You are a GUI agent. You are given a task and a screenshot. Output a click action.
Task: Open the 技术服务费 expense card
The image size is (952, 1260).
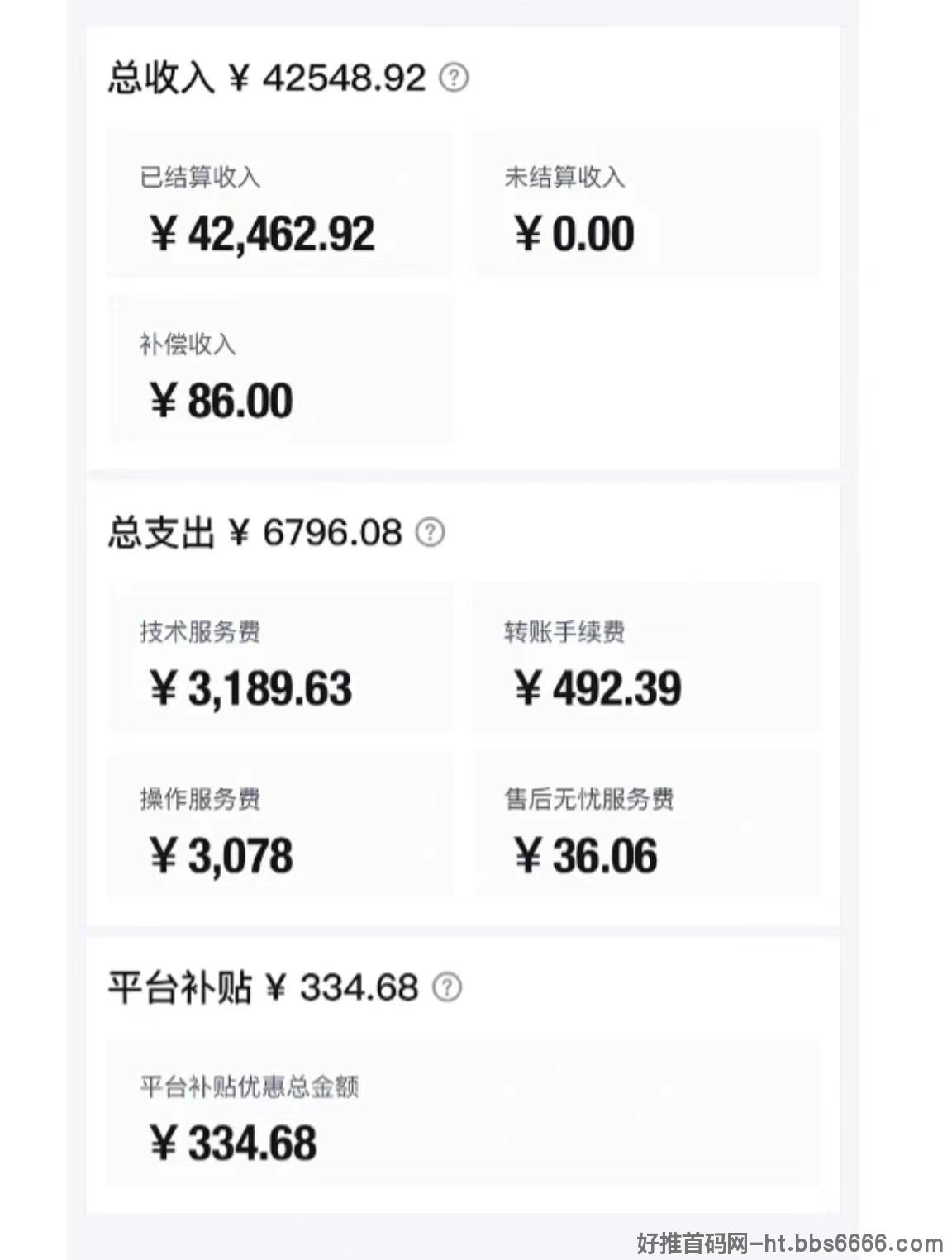[279, 658]
